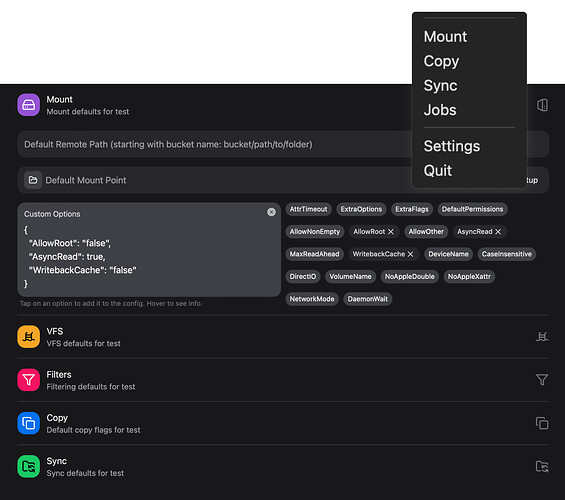Click inside the Custom Options JSON editor
This screenshot has height=500, width=565.
pyautogui.click(x=149, y=250)
